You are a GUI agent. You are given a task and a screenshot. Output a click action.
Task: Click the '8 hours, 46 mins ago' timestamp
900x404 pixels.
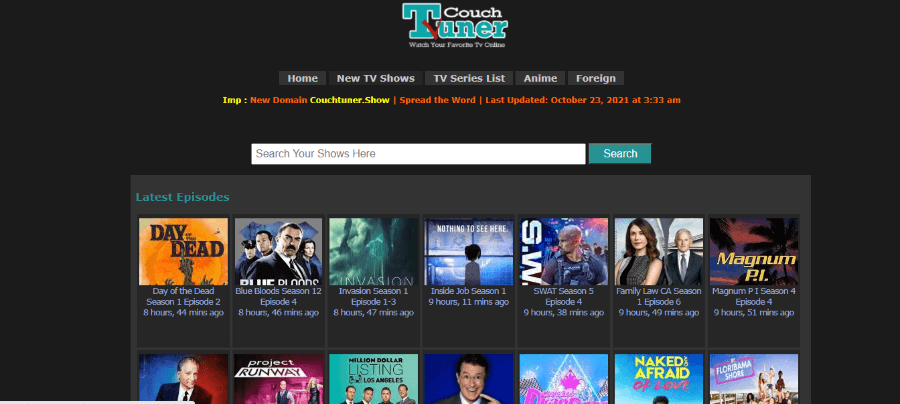coord(278,313)
